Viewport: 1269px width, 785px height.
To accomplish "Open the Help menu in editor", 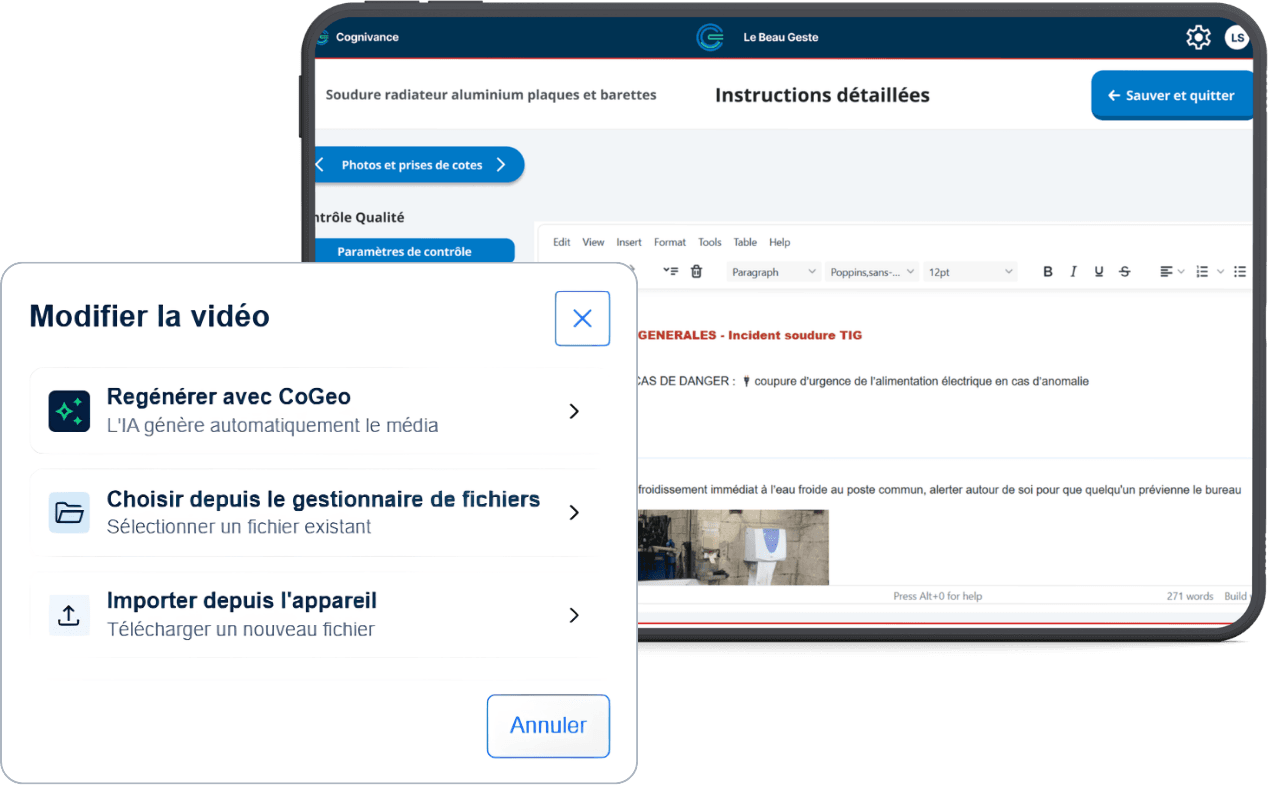I will click(780, 242).
